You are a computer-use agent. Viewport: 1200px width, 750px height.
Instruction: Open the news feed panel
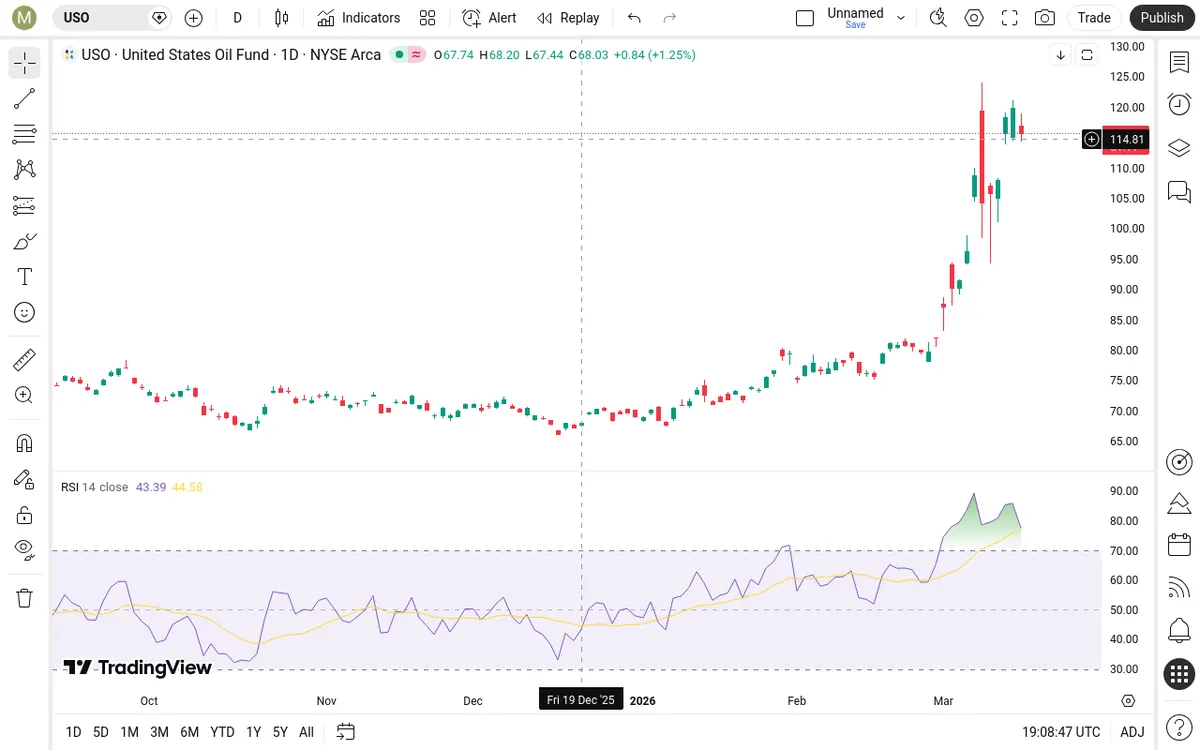click(x=1179, y=588)
